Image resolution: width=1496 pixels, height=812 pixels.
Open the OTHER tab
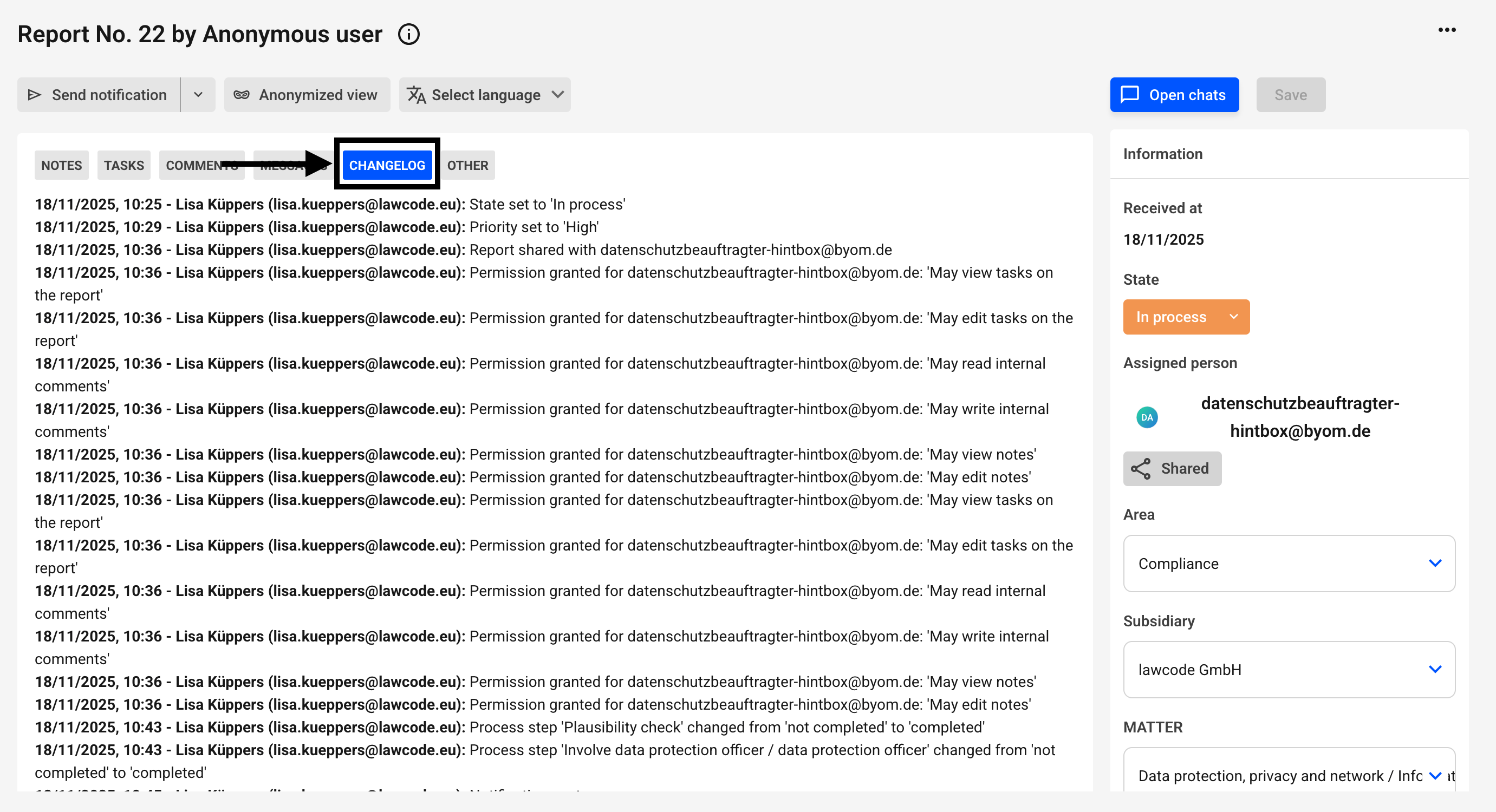[467, 166]
